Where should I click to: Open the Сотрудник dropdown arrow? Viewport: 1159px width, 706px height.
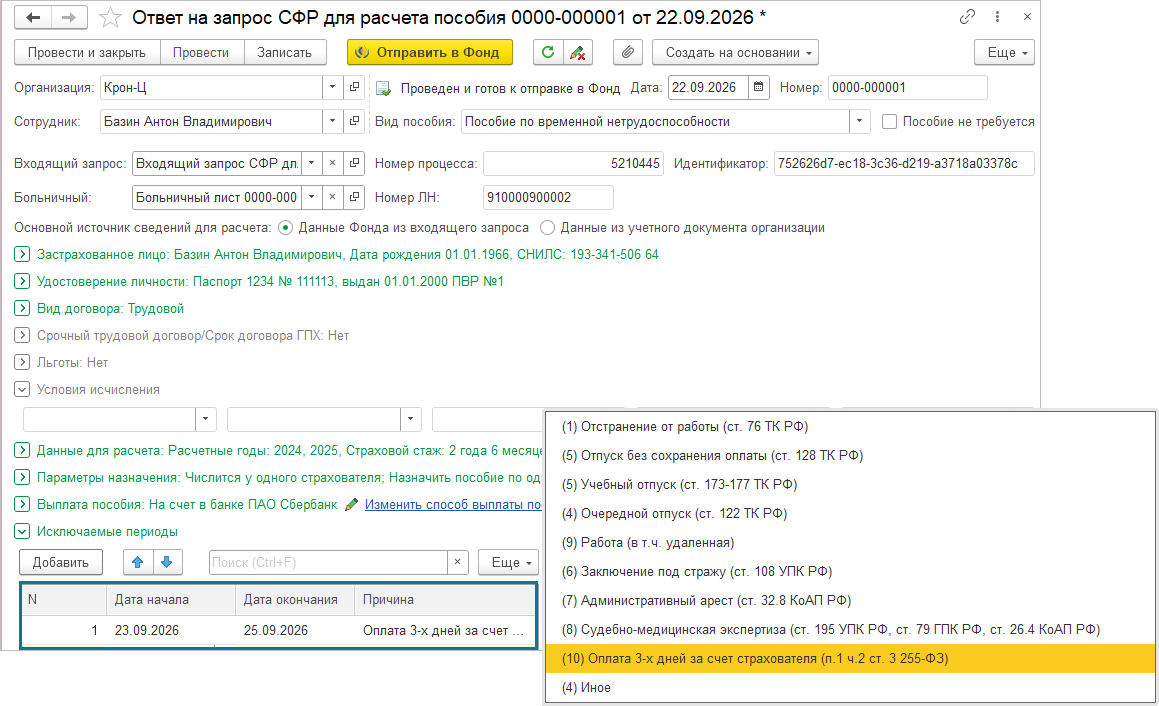(333, 121)
